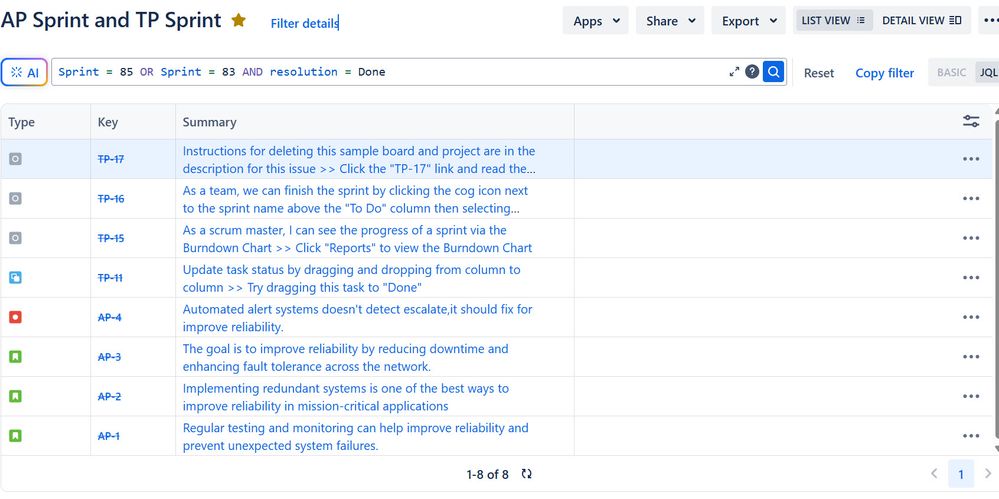The height and width of the screenshot is (499, 999).
Task: Open summary about finishing the sprint via cog
Action: 356,199
